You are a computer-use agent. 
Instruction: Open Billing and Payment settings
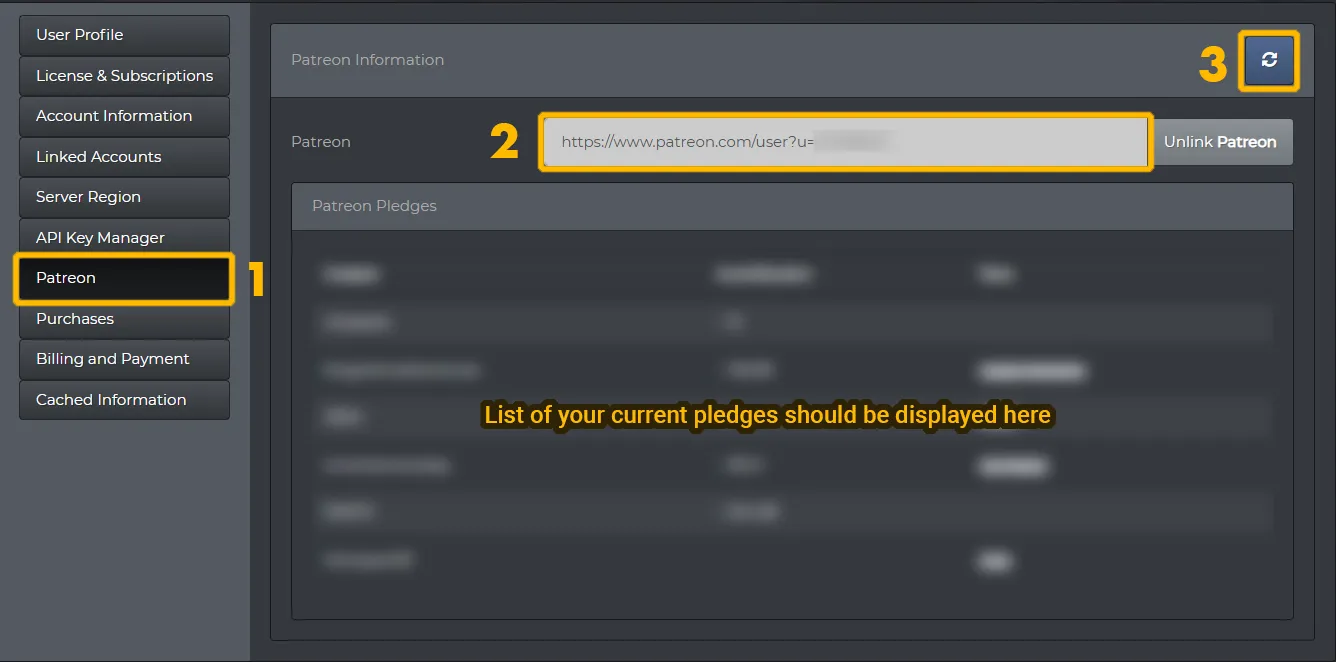coord(124,359)
